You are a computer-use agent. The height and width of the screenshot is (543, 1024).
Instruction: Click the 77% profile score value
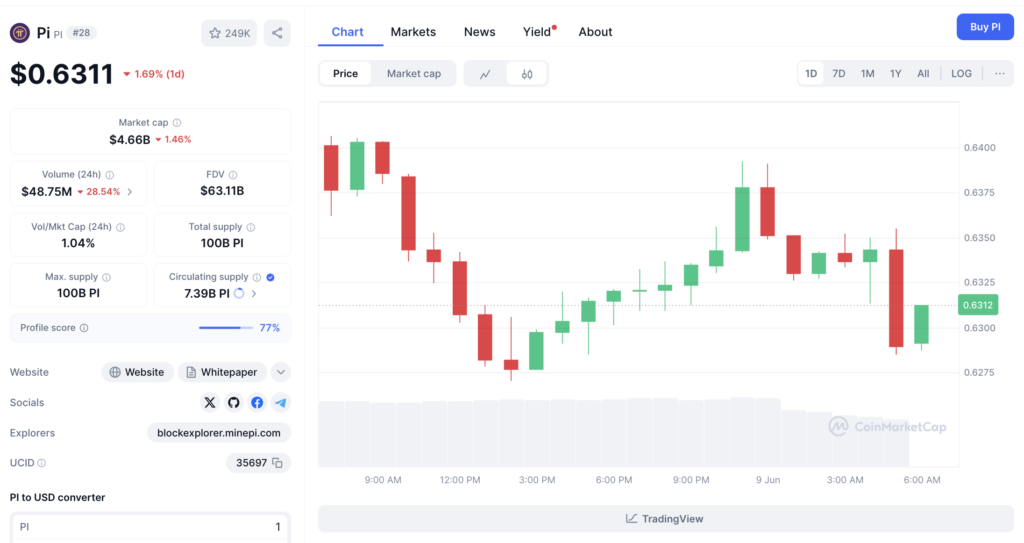click(270, 328)
